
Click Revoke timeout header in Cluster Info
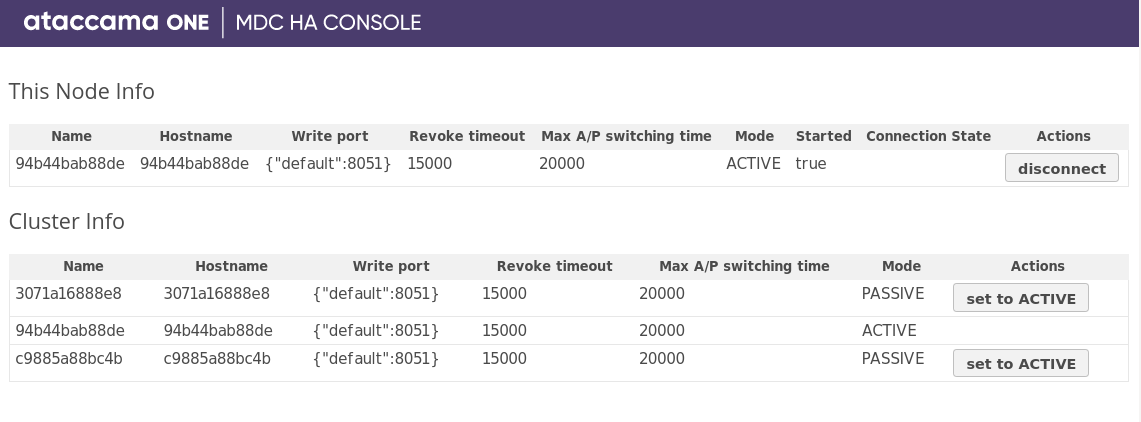tap(554, 266)
